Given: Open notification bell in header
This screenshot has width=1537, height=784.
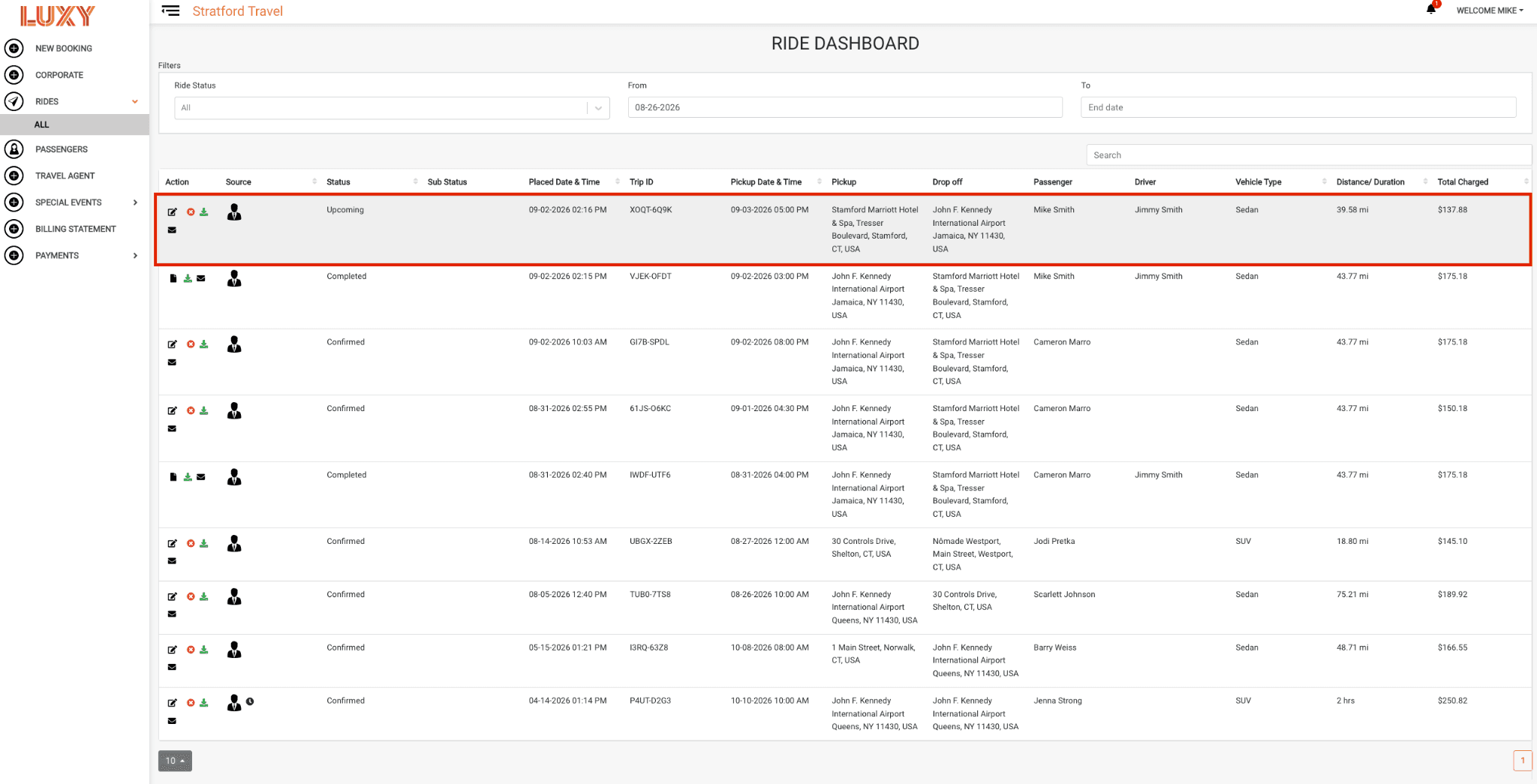Looking at the screenshot, I should tap(1431, 10).
